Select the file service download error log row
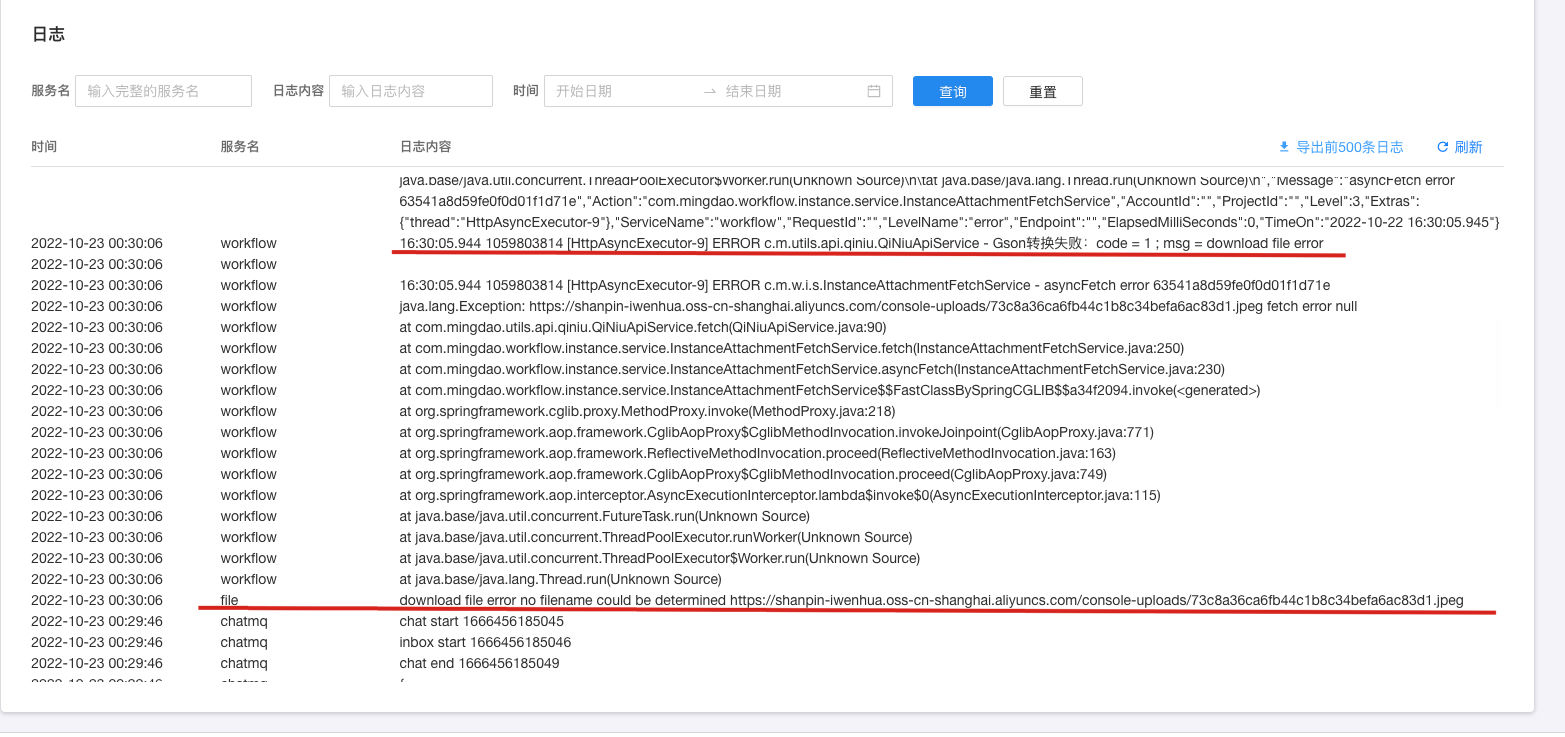Screen dimensions: 1565x737 tap(930, 600)
